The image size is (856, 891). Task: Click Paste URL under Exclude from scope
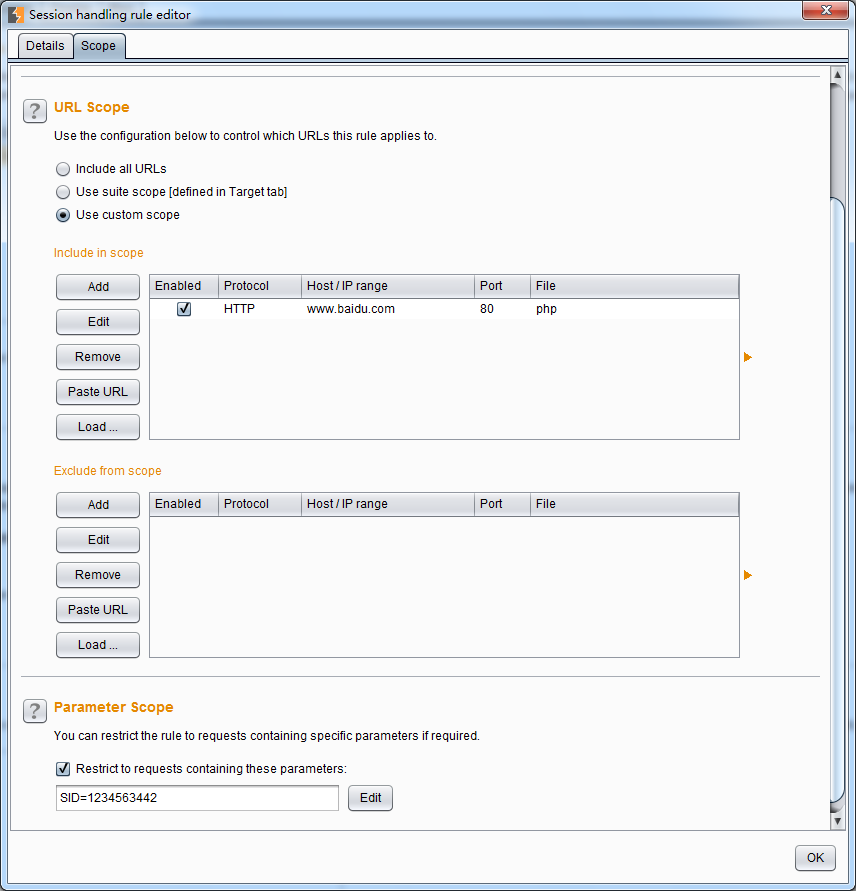coord(98,610)
